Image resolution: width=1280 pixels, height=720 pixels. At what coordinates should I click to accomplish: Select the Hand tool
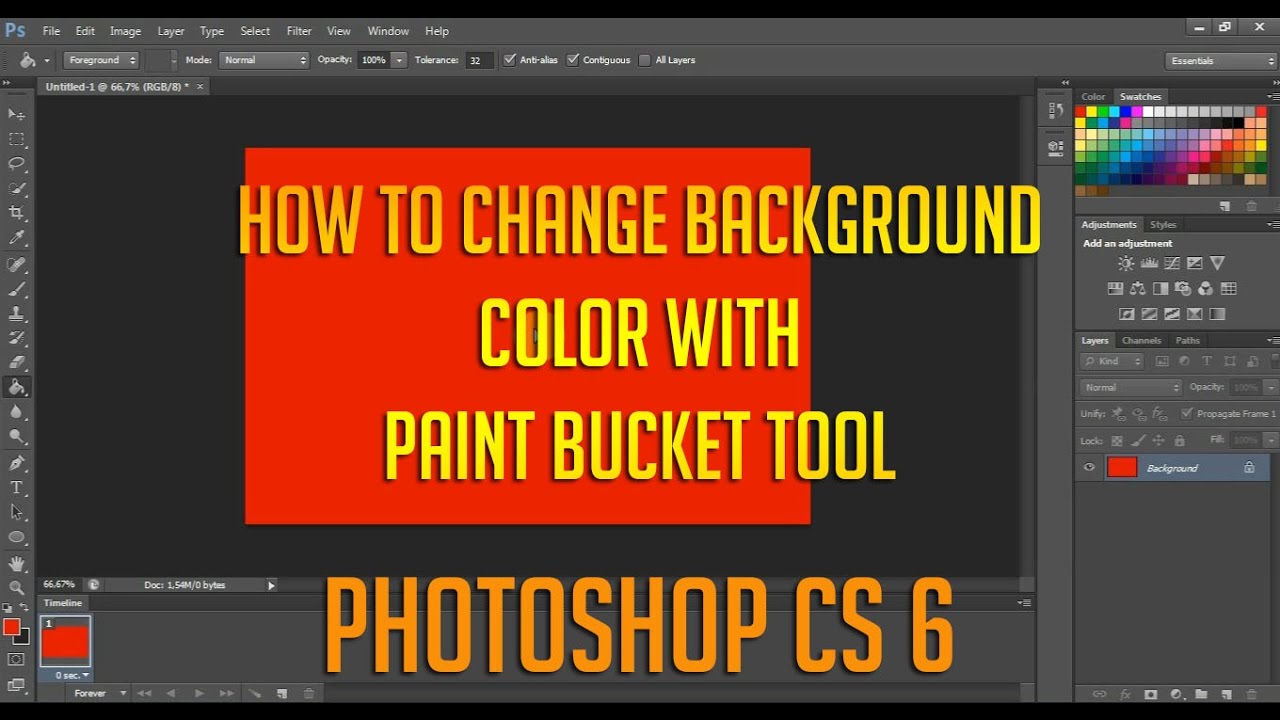point(16,564)
